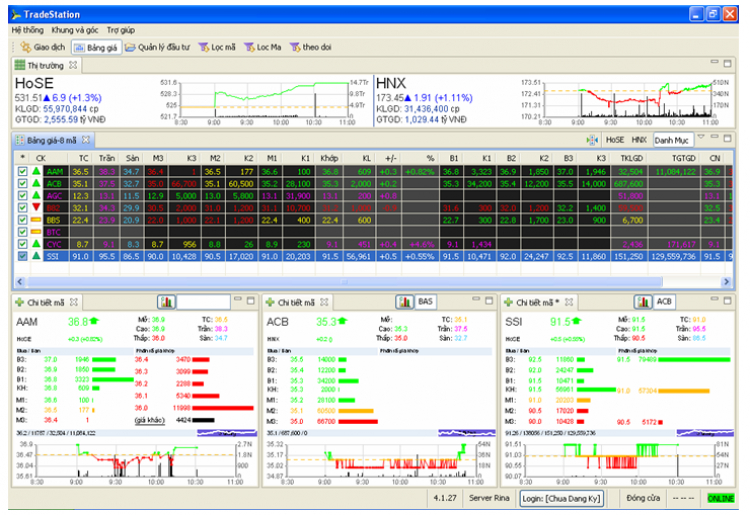This screenshot has height=515, width=750.
Task: Click TradeStation title bar logo icon
Action: 16,14
